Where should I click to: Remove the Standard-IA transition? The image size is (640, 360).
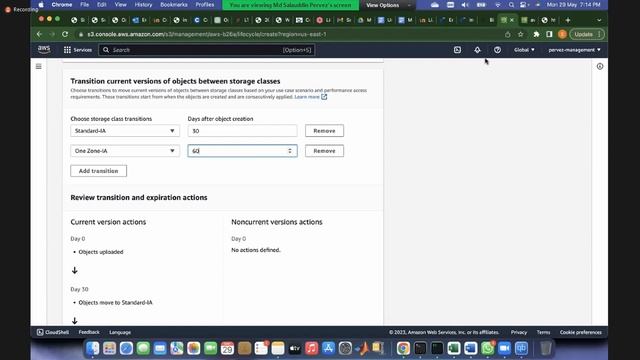[324, 131]
